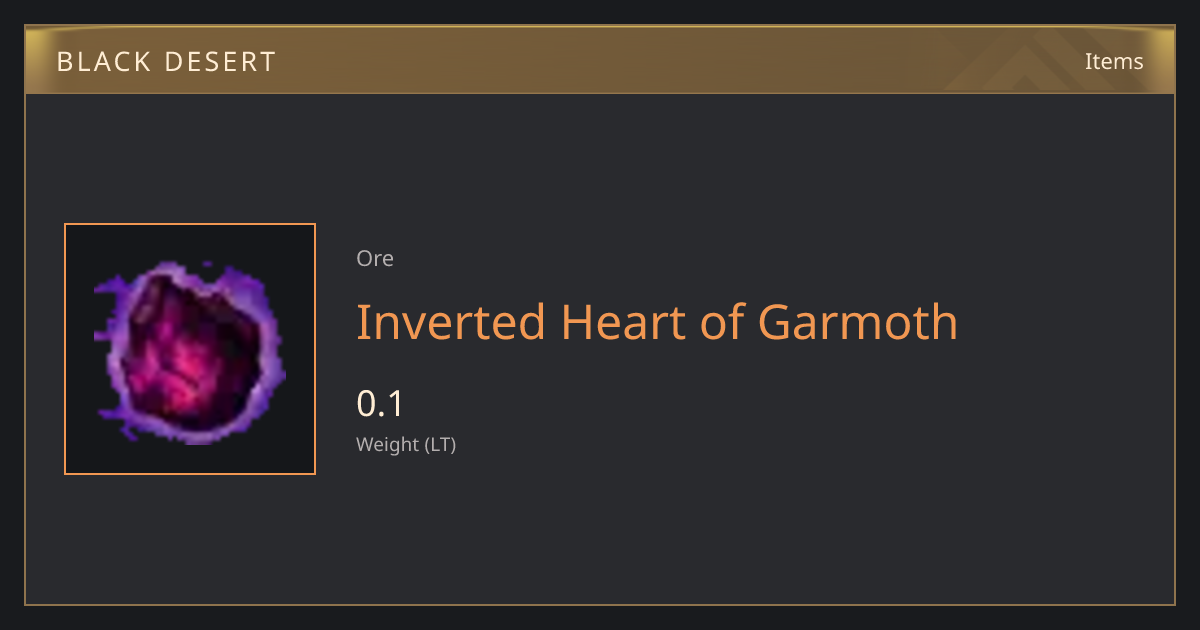The width and height of the screenshot is (1200, 630).
Task: Select the Ore category label
Action: [x=375, y=259]
